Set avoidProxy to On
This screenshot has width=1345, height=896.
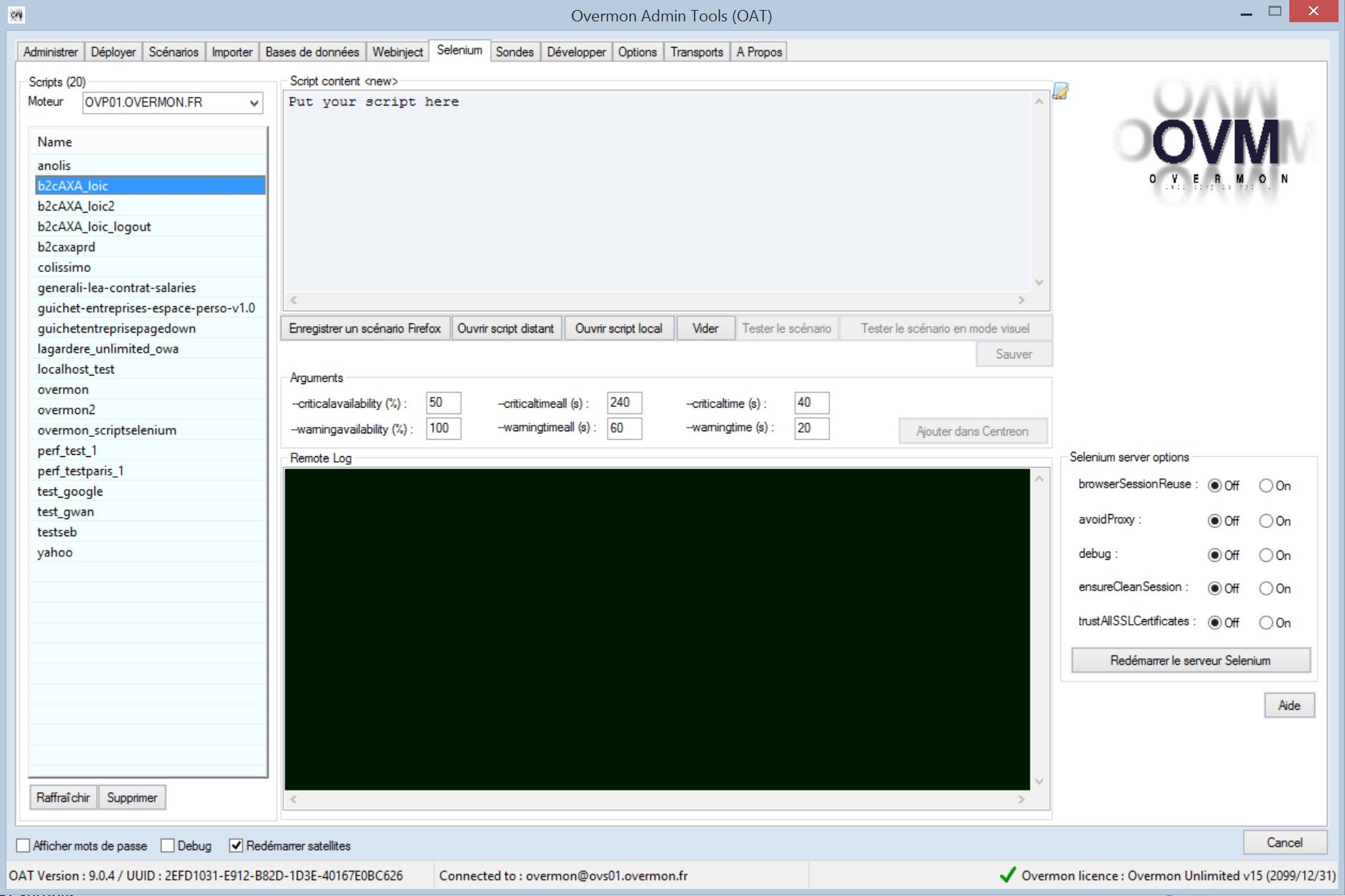[1266, 521]
